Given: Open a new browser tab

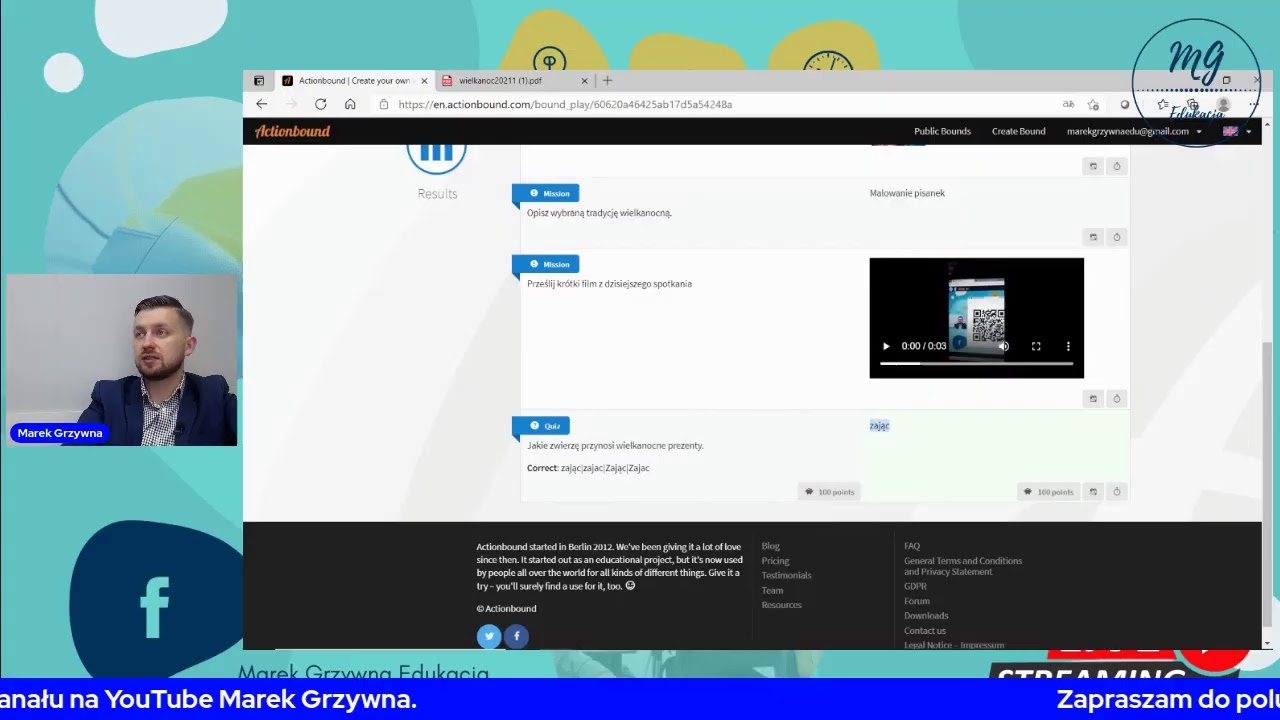Looking at the screenshot, I should coord(607,81).
